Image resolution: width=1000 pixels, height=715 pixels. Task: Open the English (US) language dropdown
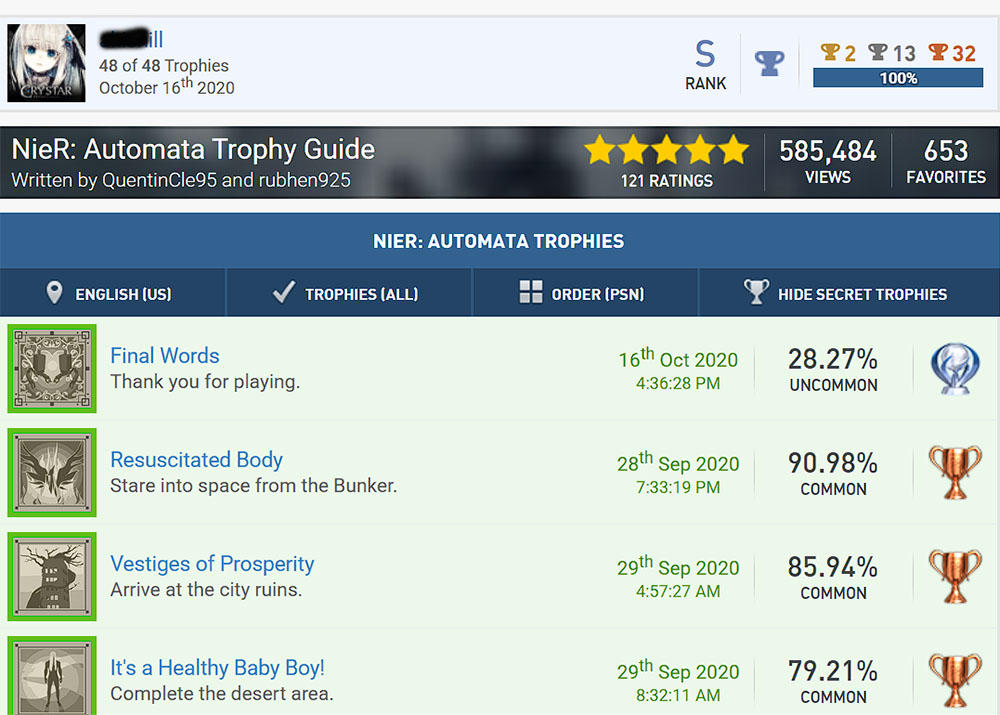point(113,293)
